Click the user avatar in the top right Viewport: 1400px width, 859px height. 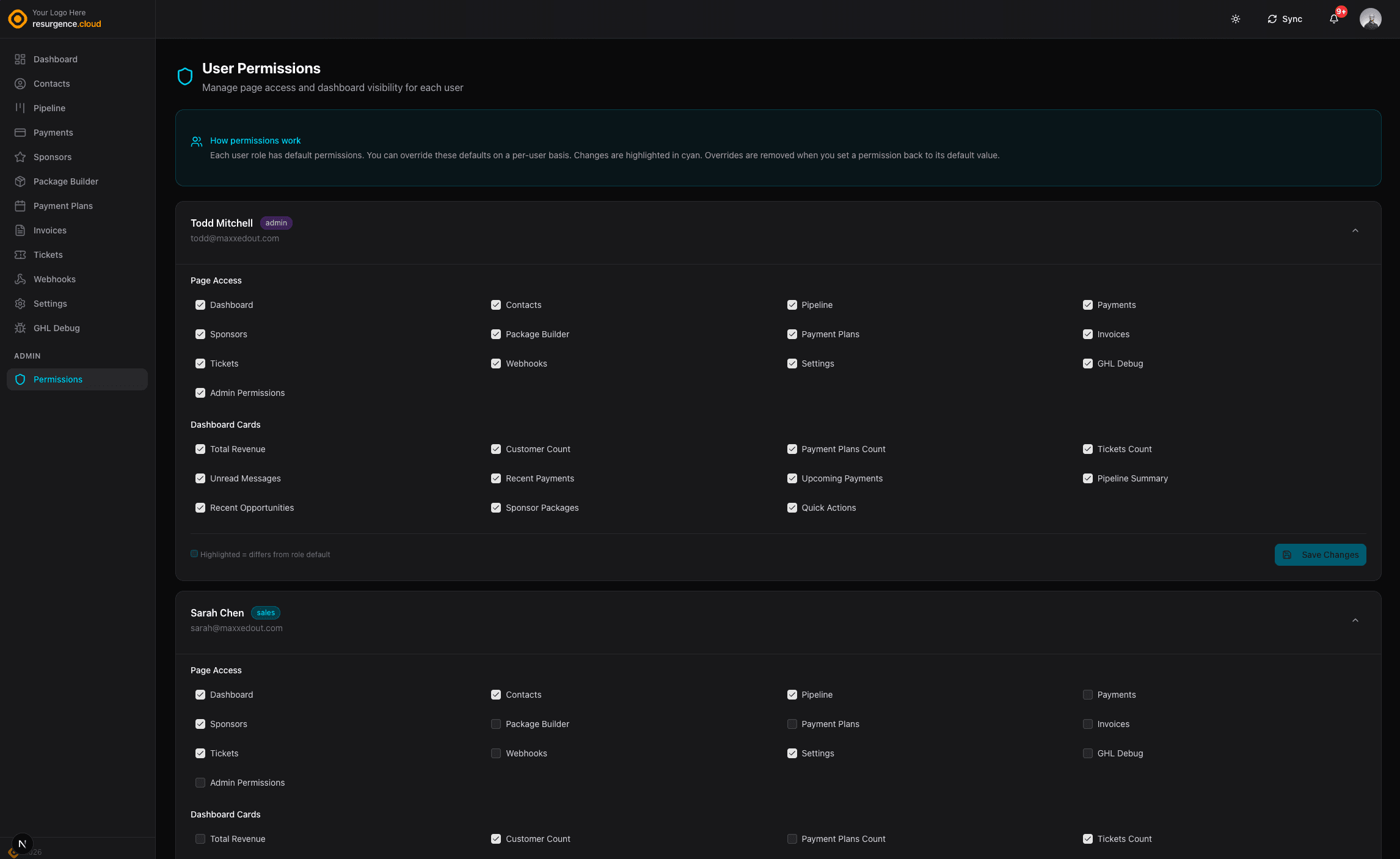tap(1371, 19)
